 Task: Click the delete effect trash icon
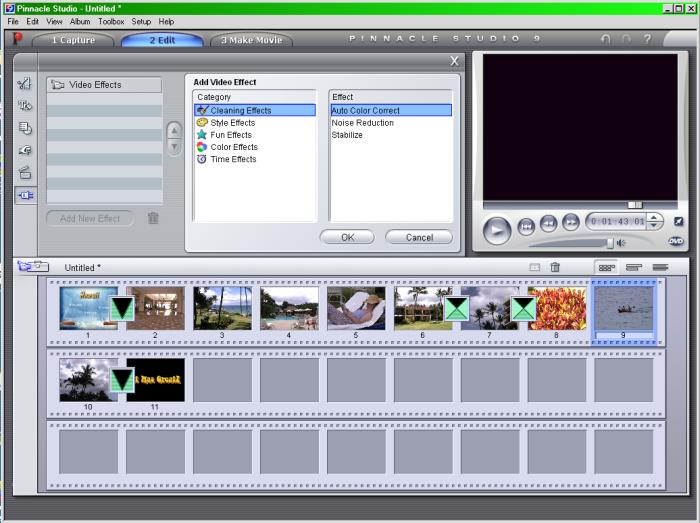153,218
